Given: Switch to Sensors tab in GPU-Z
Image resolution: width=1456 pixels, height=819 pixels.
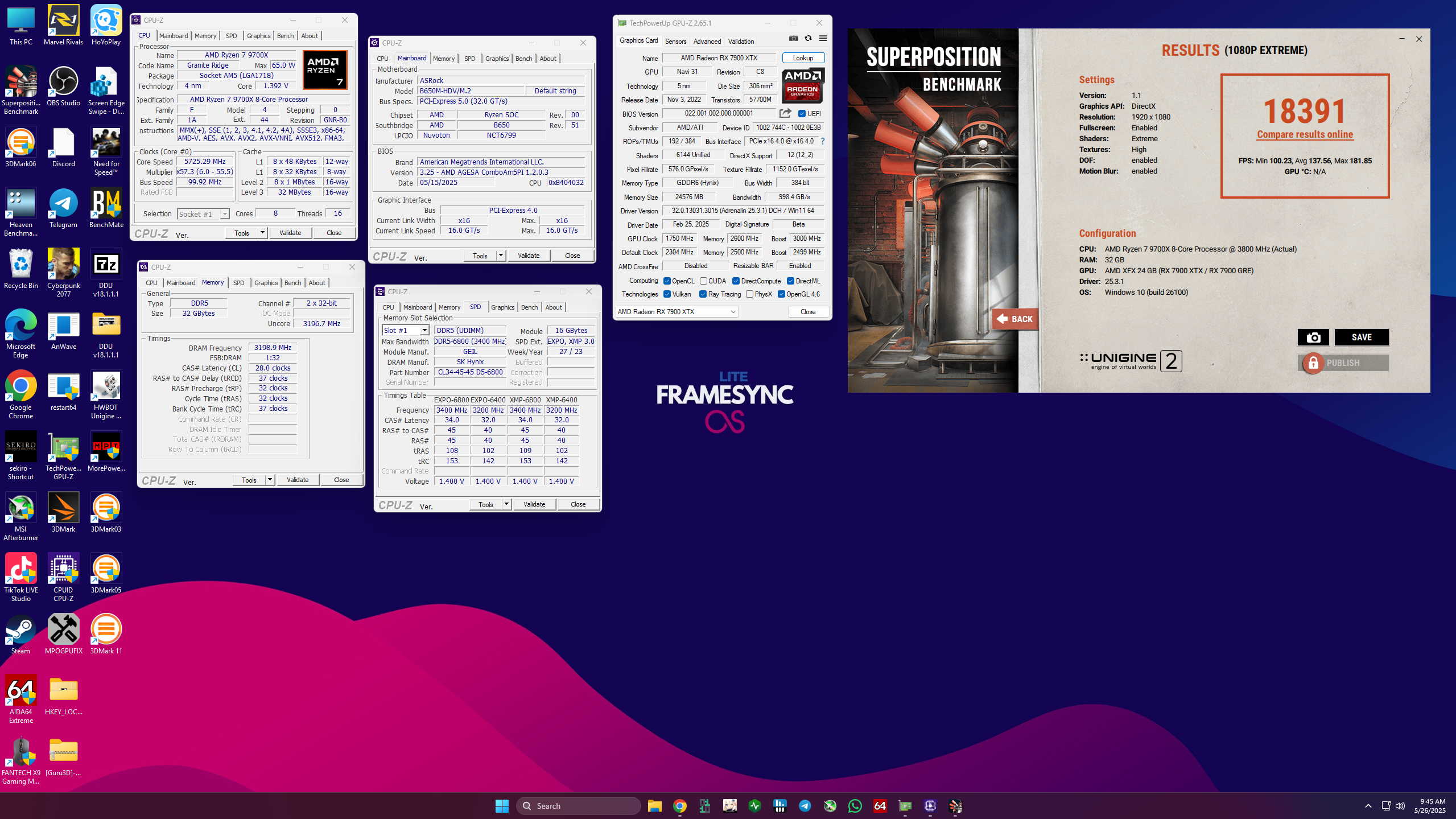Looking at the screenshot, I should tap(675, 41).
